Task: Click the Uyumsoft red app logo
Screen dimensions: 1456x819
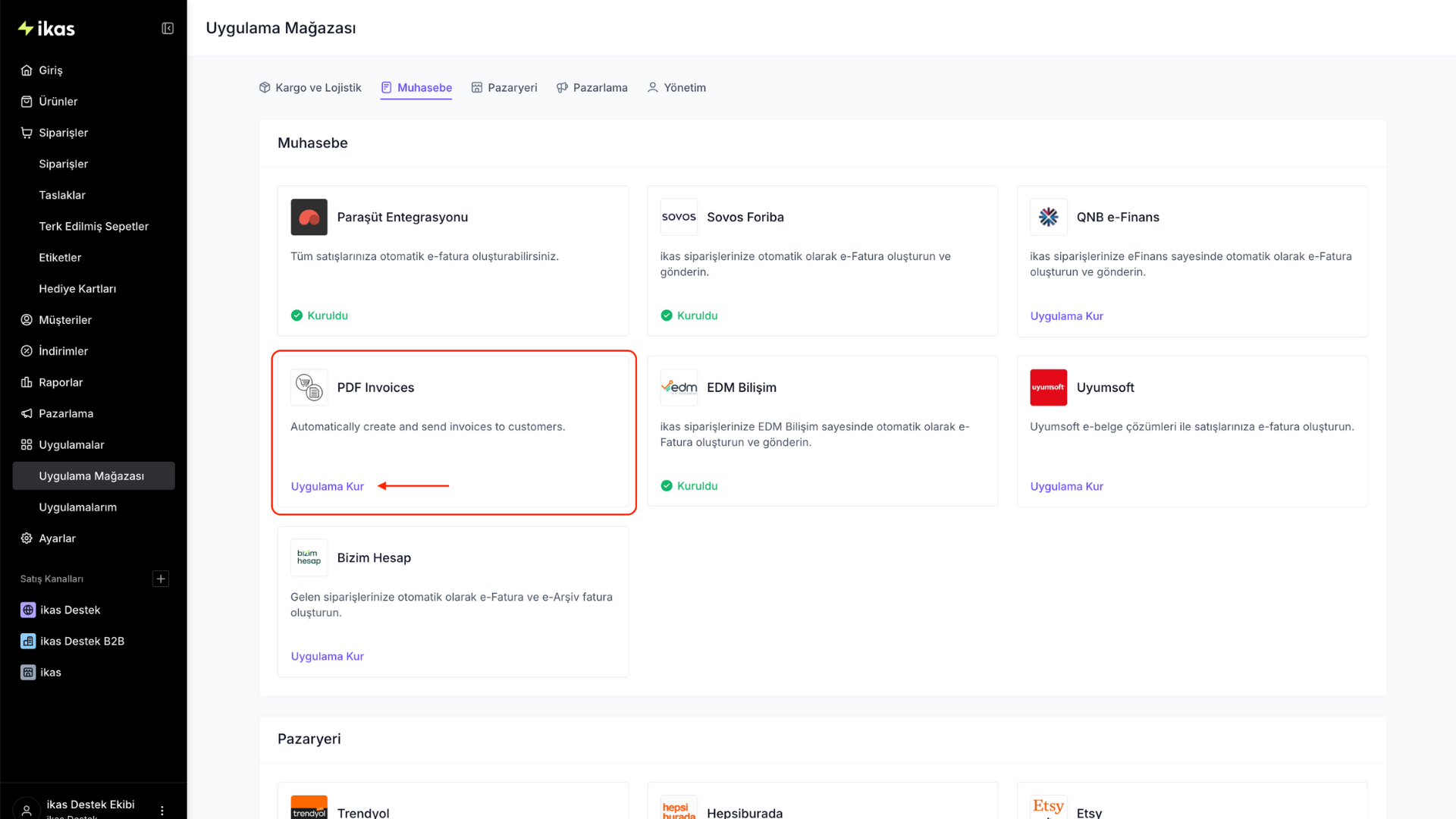Action: tap(1049, 388)
